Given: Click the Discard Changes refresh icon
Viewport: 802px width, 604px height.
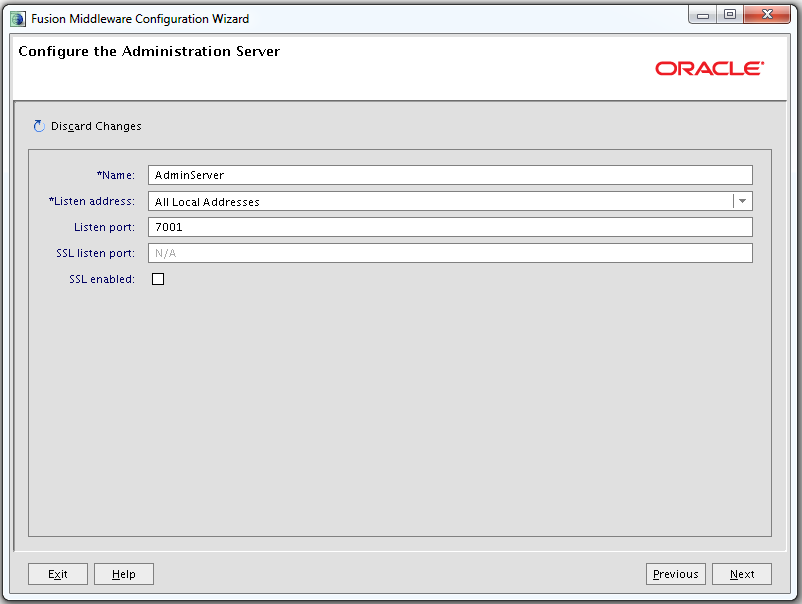Looking at the screenshot, I should pos(39,126).
